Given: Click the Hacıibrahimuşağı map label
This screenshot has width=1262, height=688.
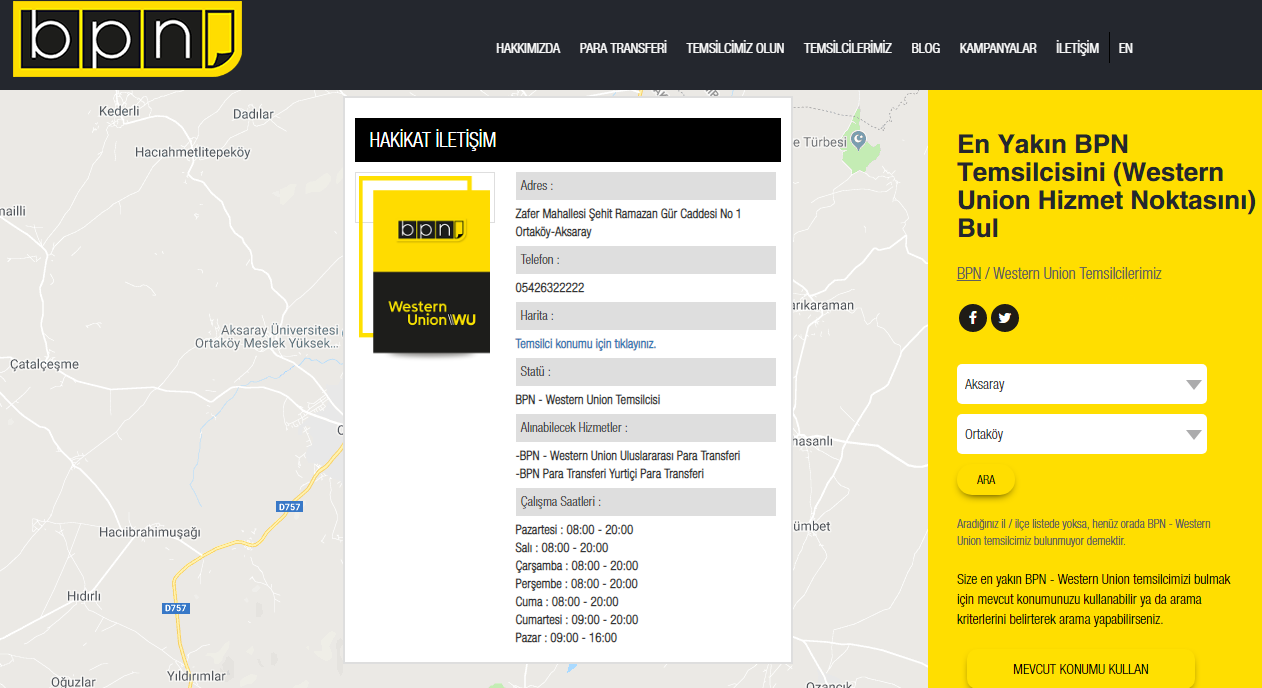Looking at the screenshot, I should [150, 531].
